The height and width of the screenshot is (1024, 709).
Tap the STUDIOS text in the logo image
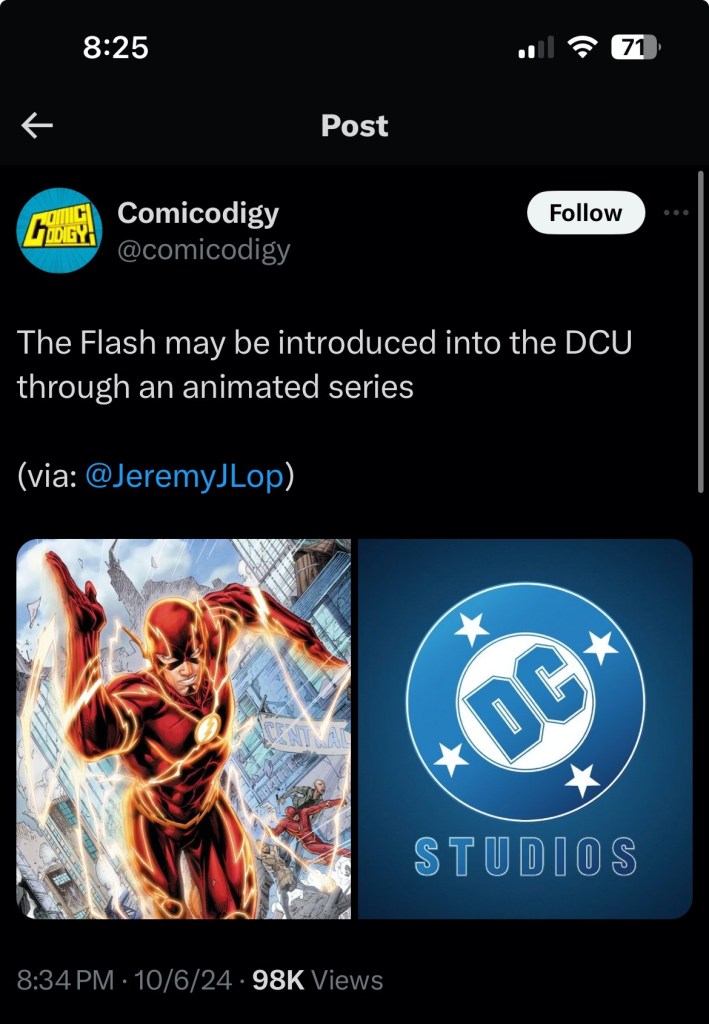tap(526, 857)
